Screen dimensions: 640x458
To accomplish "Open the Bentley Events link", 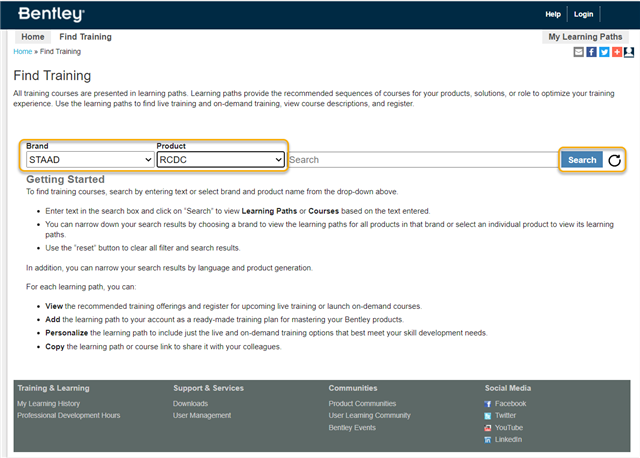I will click(352, 427).
